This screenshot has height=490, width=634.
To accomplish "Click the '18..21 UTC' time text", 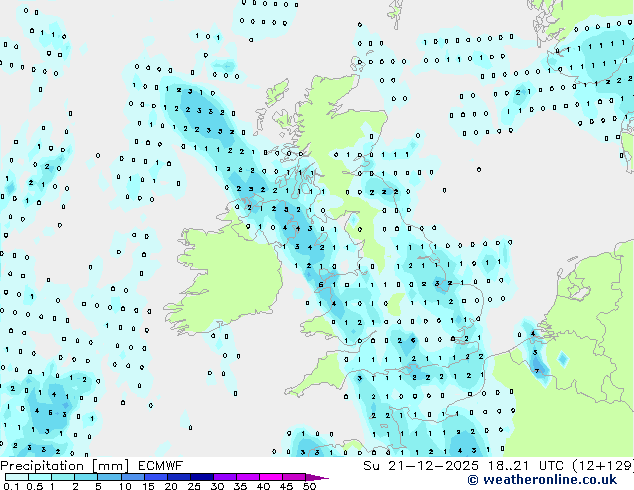I will [x=525, y=466].
